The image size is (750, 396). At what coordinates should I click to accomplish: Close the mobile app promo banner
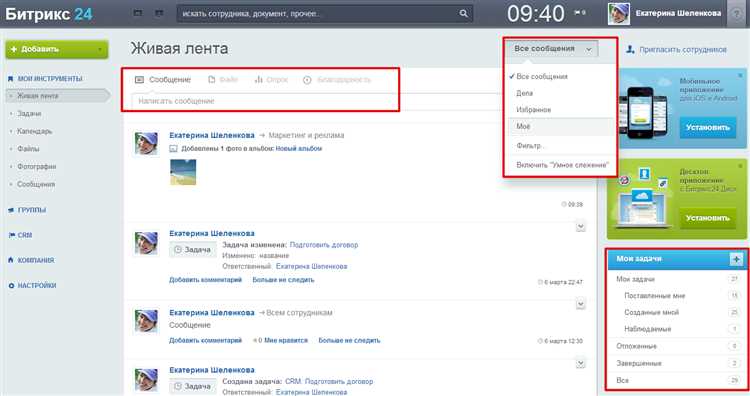(740, 76)
